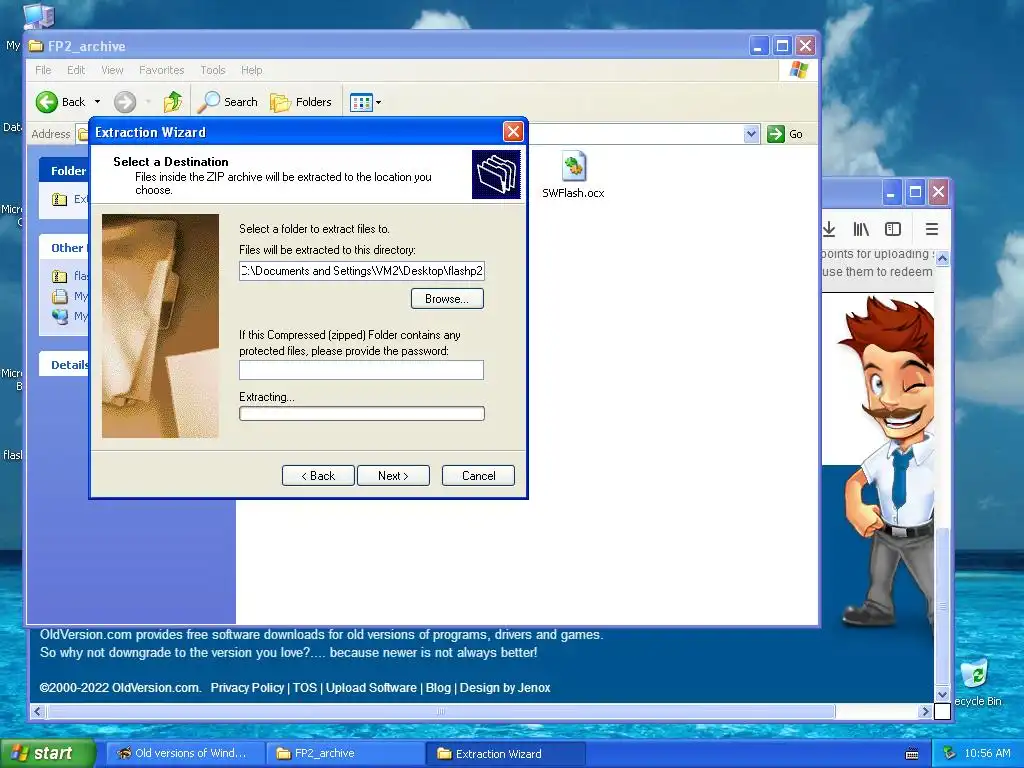
Task: Switch to Old versions of Windows taskbar item
Action: click(x=185, y=753)
